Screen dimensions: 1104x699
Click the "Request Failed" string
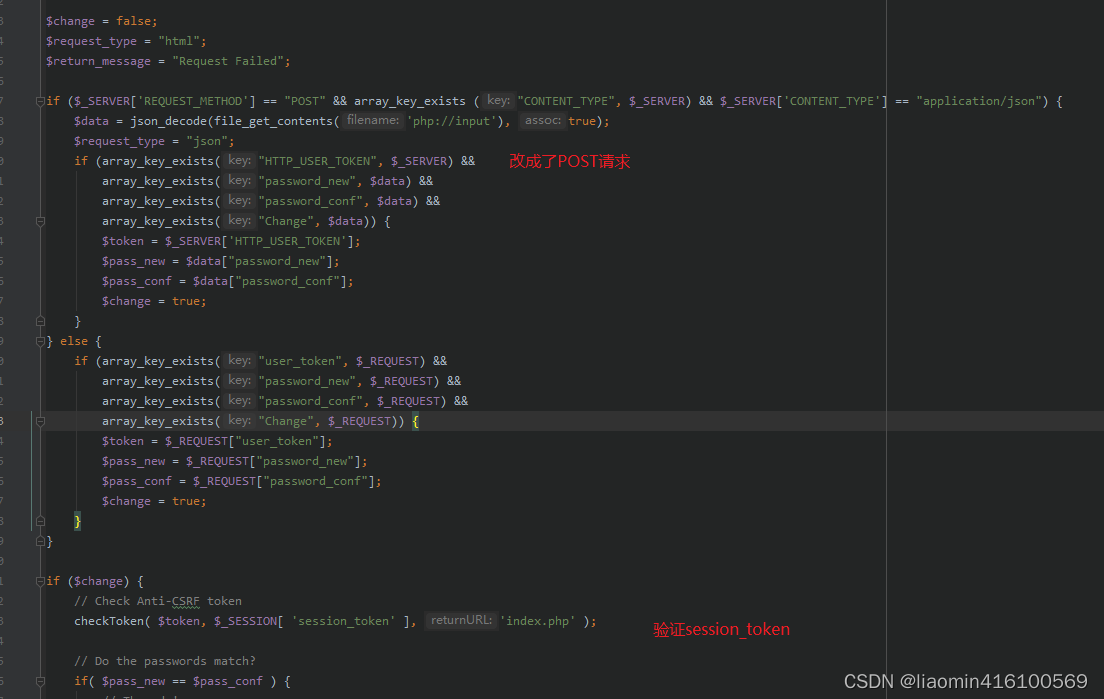click(228, 61)
